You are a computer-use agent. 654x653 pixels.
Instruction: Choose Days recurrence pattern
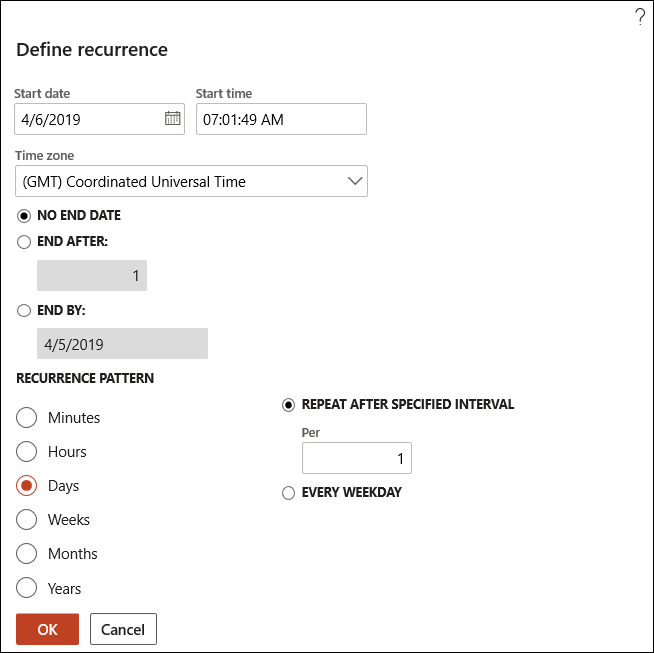(x=27, y=486)
